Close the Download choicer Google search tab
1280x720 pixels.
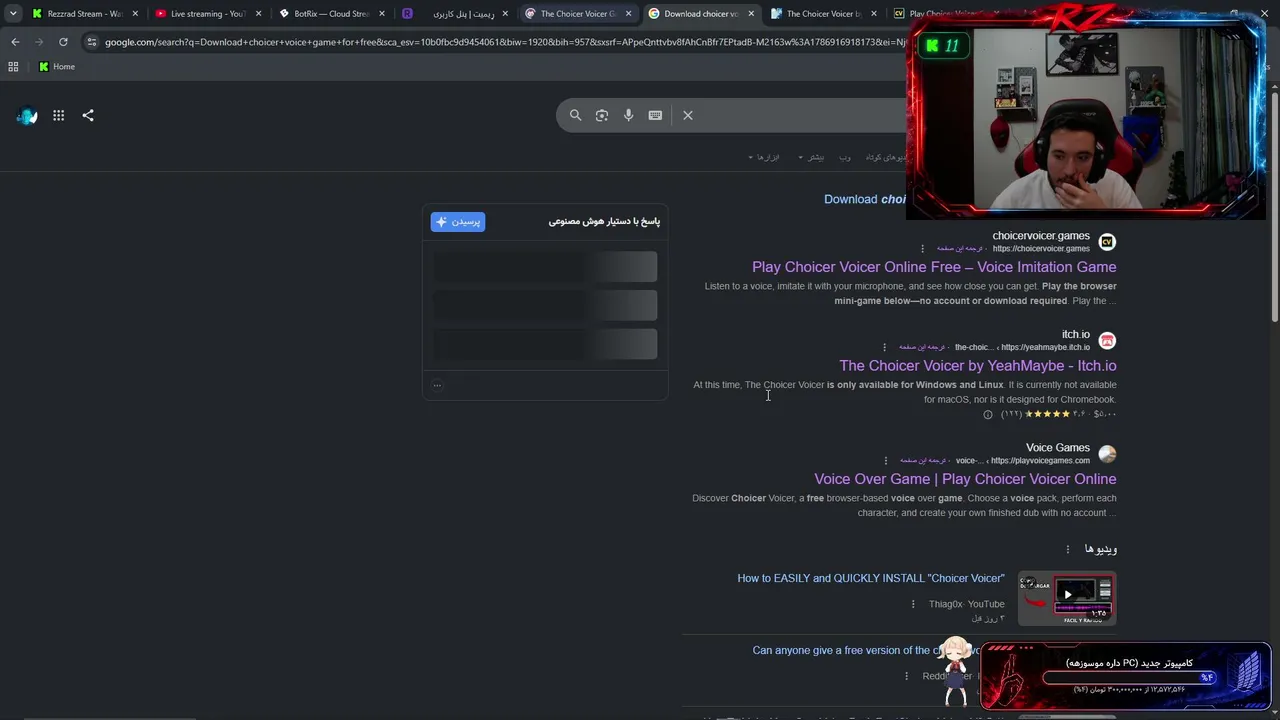[751, 14]
